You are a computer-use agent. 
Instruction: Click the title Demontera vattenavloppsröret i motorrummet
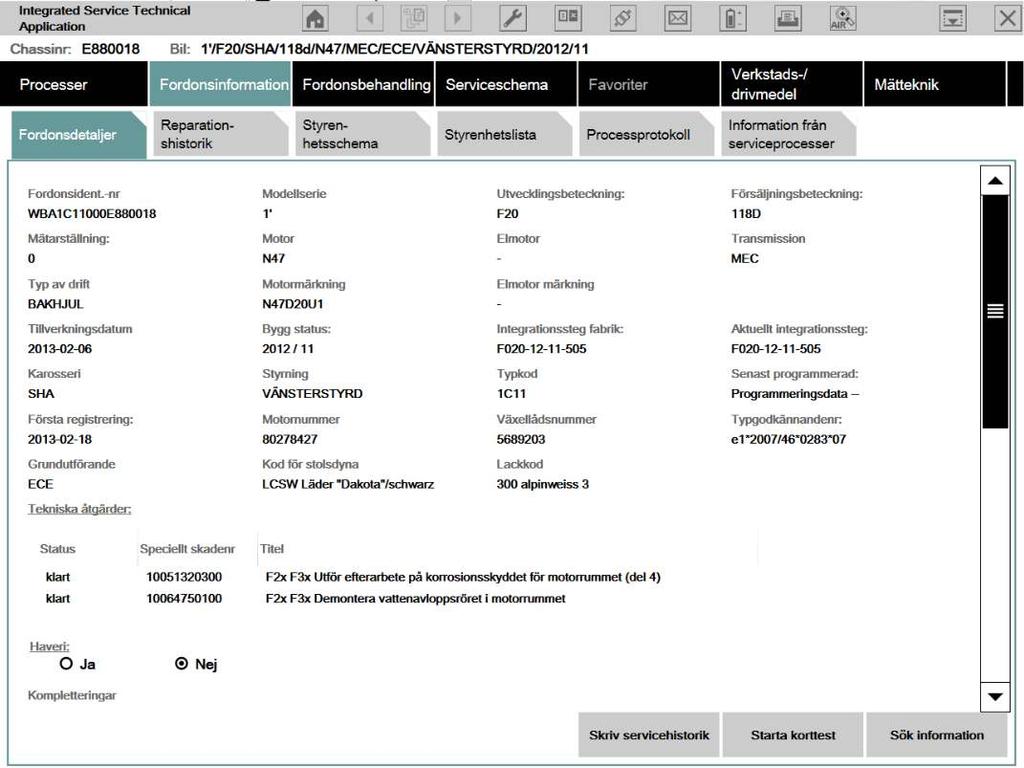click(x=415, y=598)
